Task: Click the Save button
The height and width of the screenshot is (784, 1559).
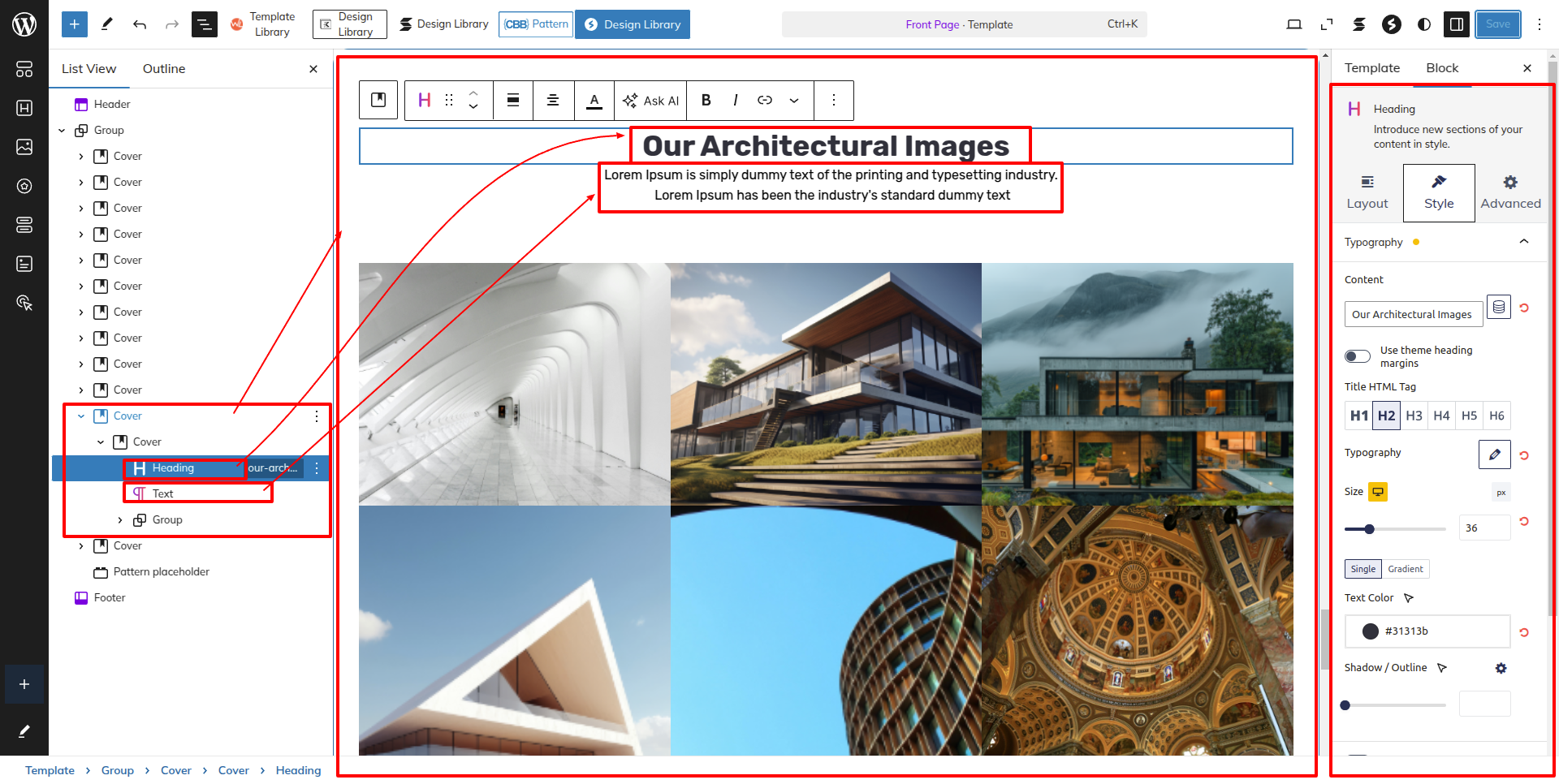Action: [x=1497, y=24]
